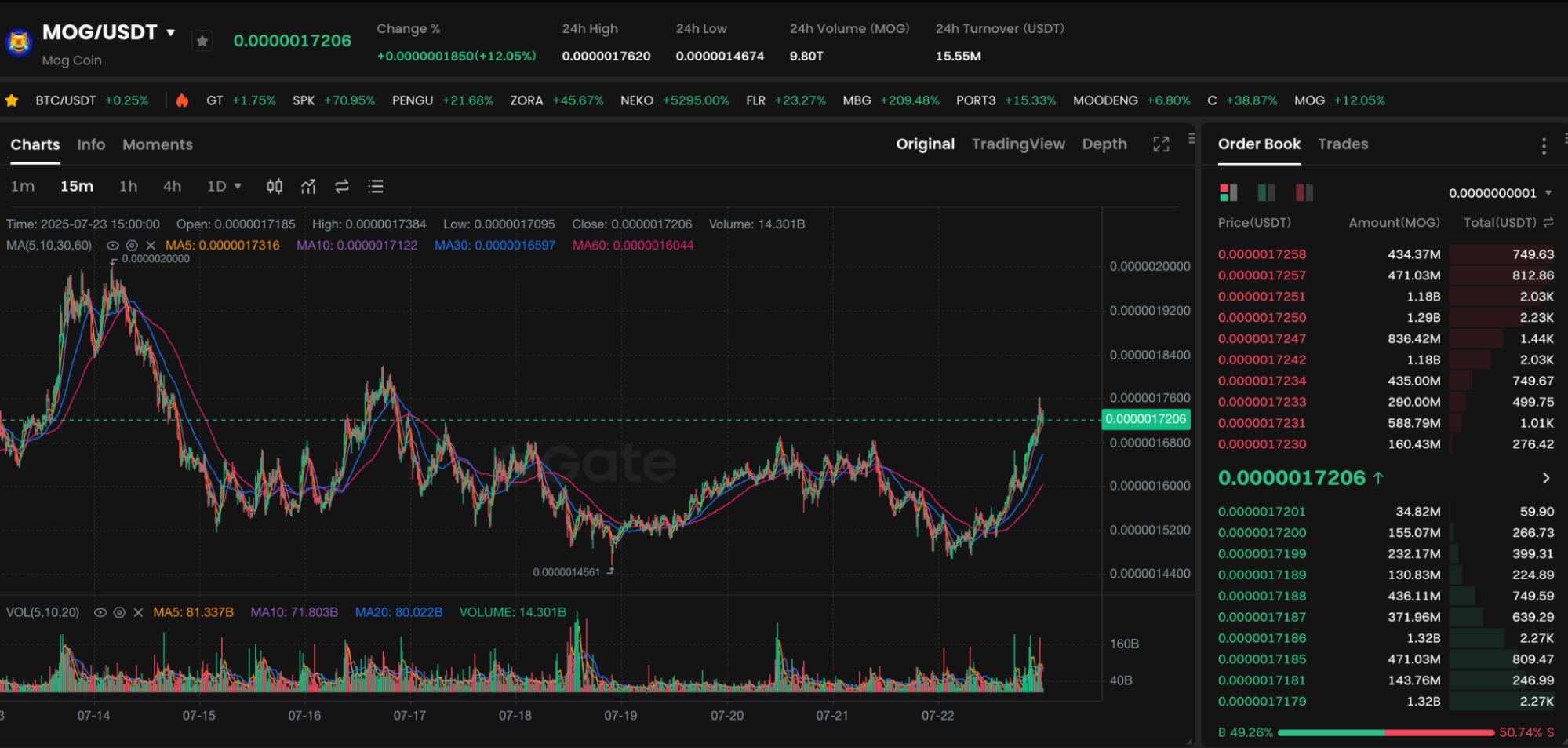Click the MA5 value label in chart
The image size is (1568, 748).
[222, 246]
